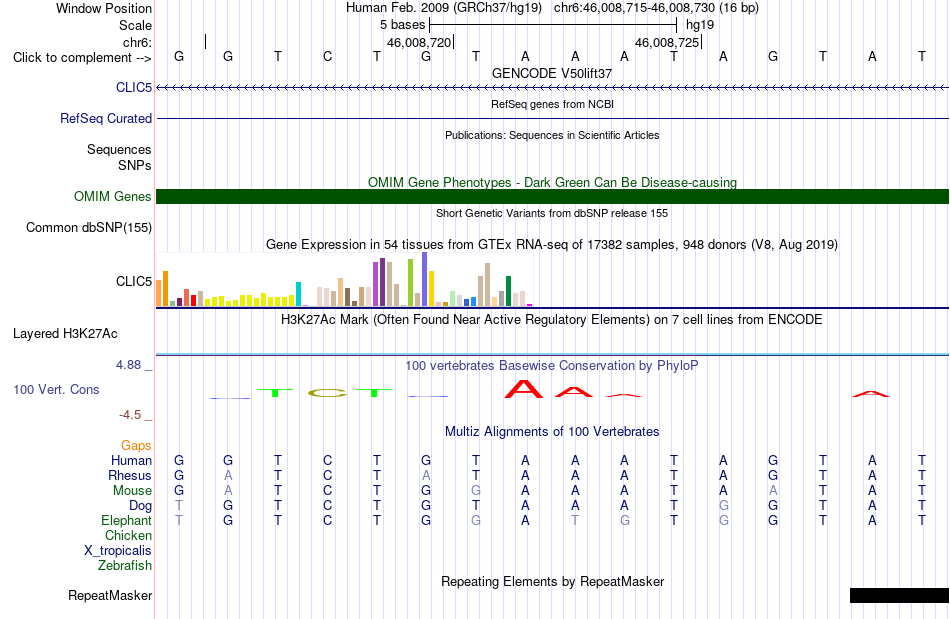Click the olive C in the PhyloP logo

(327, 393)
